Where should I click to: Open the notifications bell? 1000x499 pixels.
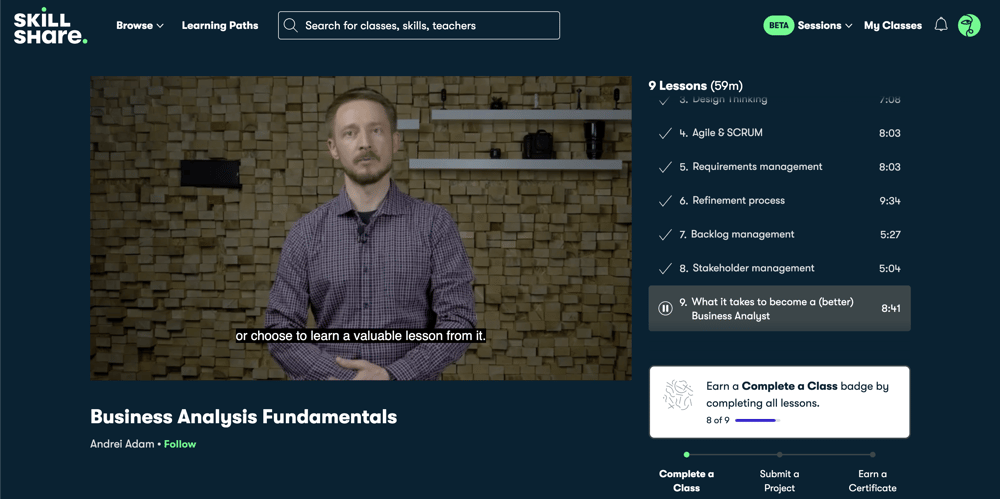tap(941, 25)
